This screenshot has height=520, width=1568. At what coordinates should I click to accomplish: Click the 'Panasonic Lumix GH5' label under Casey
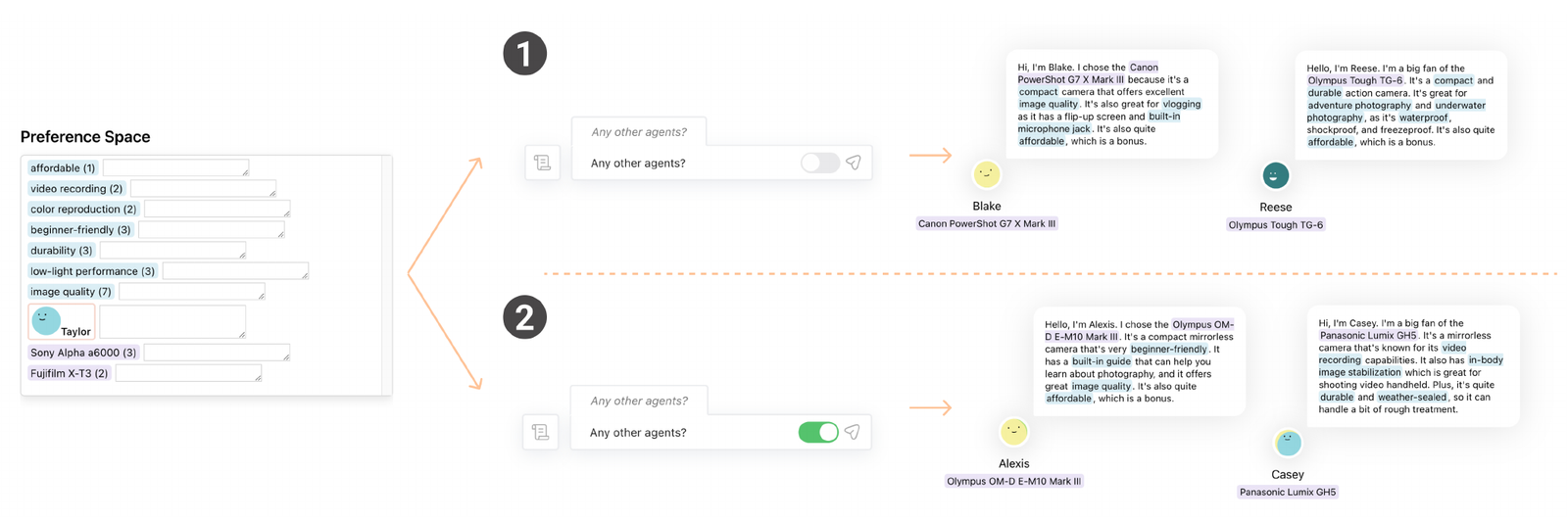click(1288, 492)
